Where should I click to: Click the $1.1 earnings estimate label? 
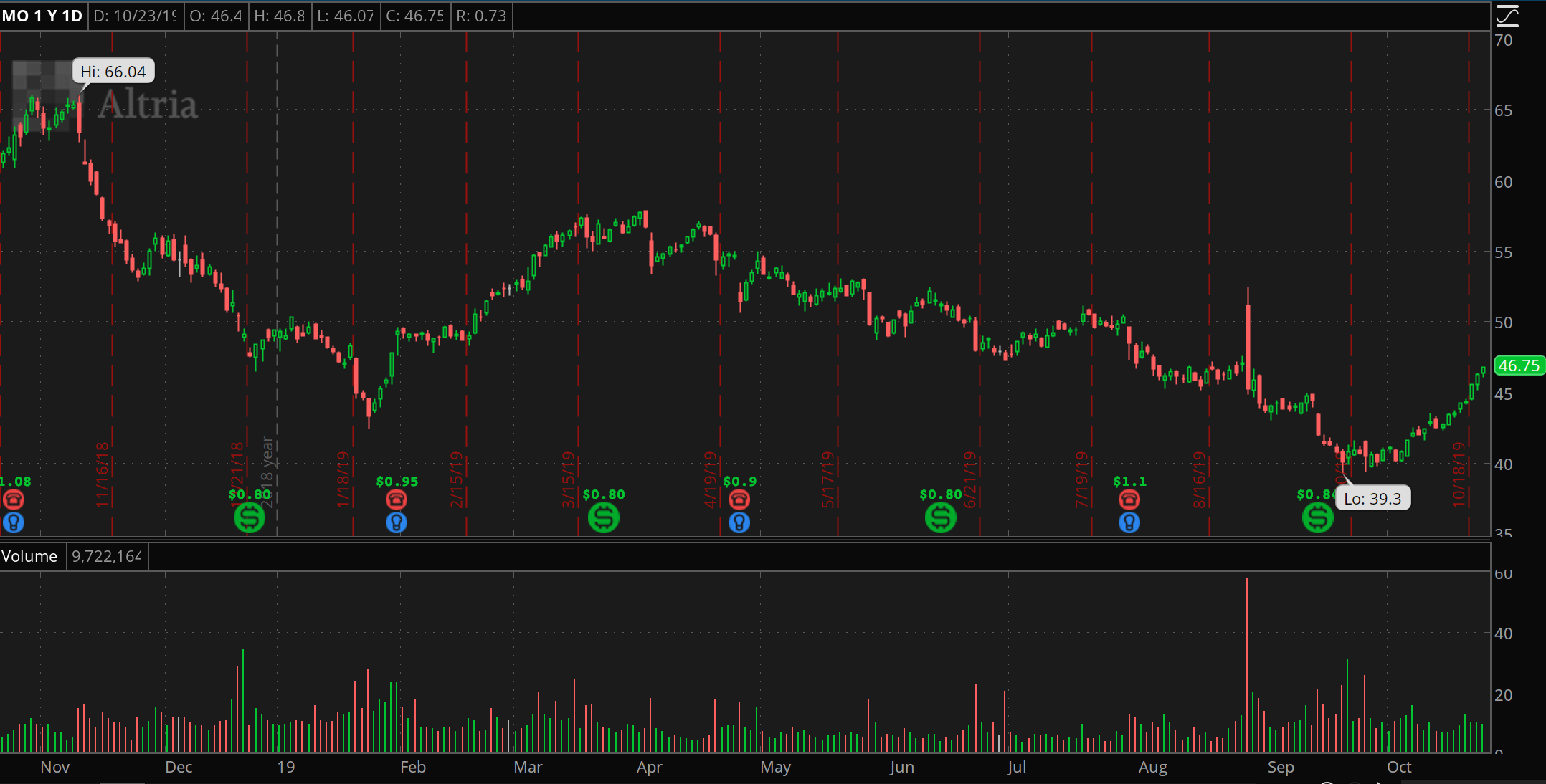1130,482
